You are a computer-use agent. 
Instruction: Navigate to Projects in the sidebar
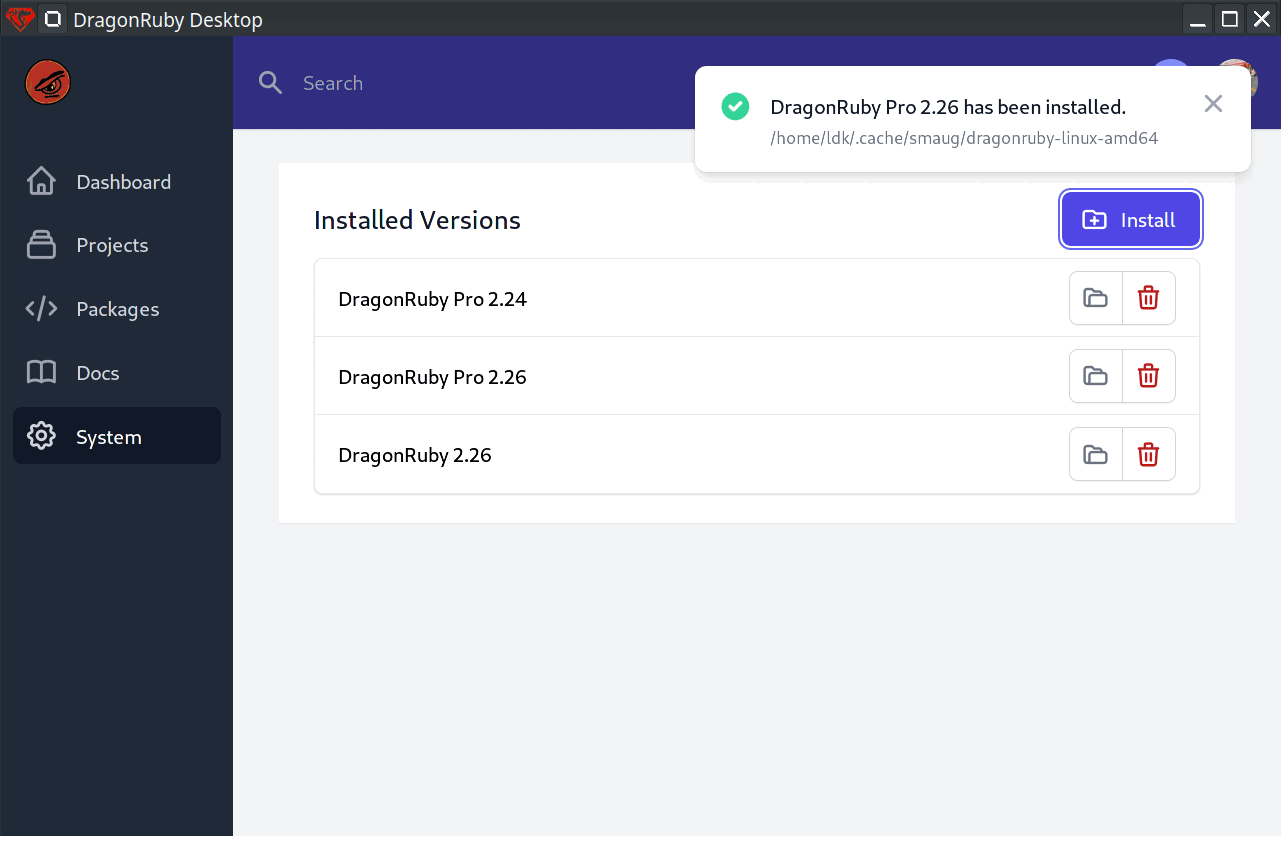[x=112, y=245]
